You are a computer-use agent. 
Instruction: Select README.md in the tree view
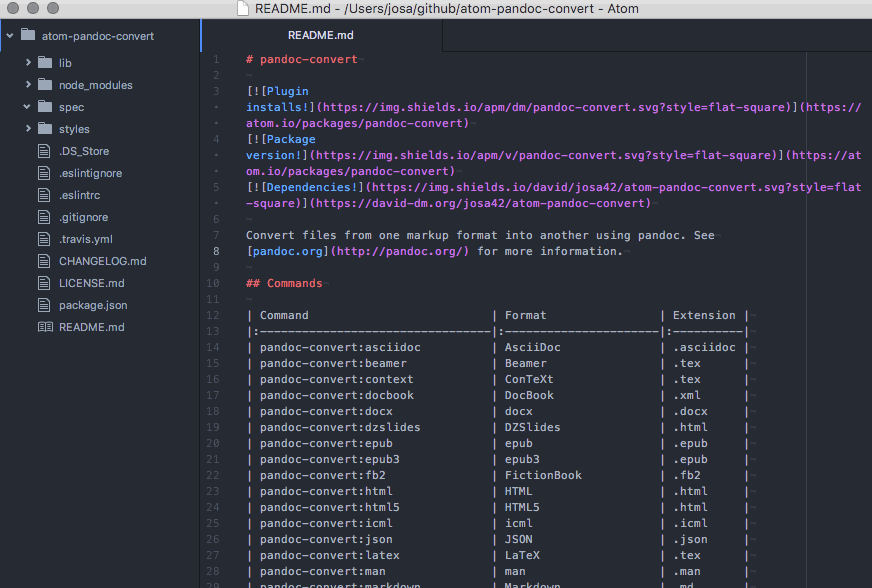tap(92, 327)
